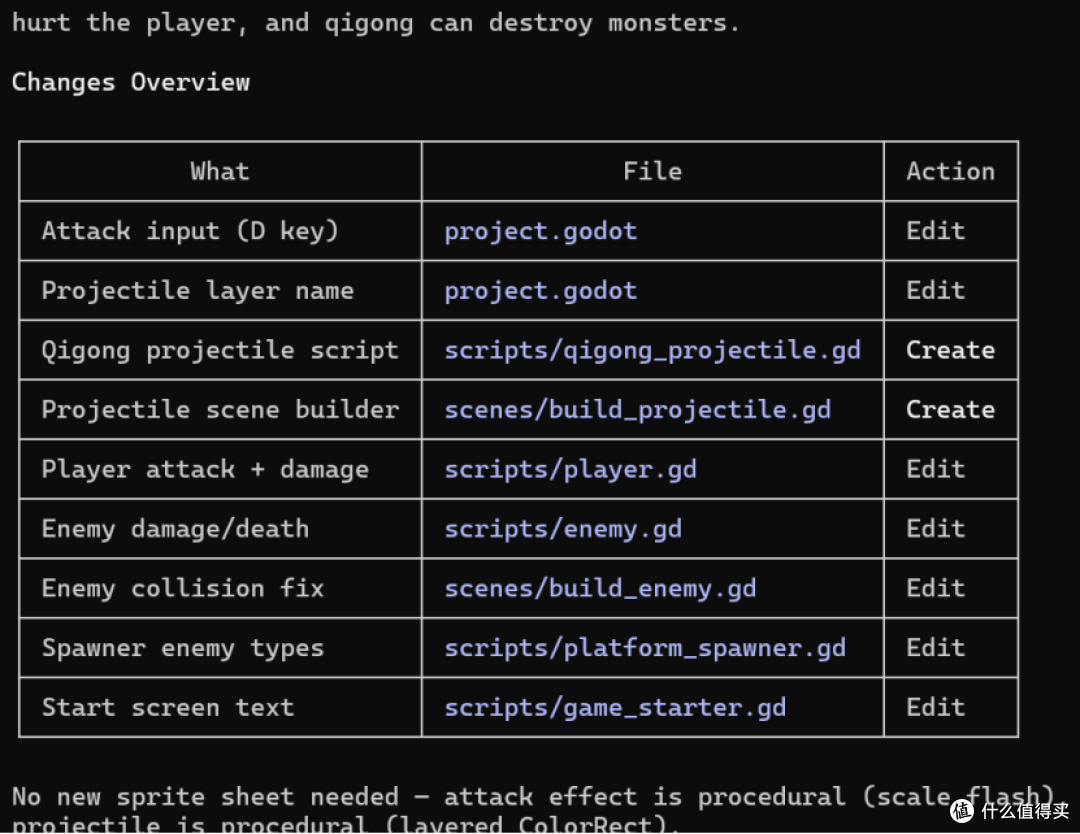Click Create in the Qigong projectile script row
This screenshot has height=834, width=1080.
click(951, 351)
